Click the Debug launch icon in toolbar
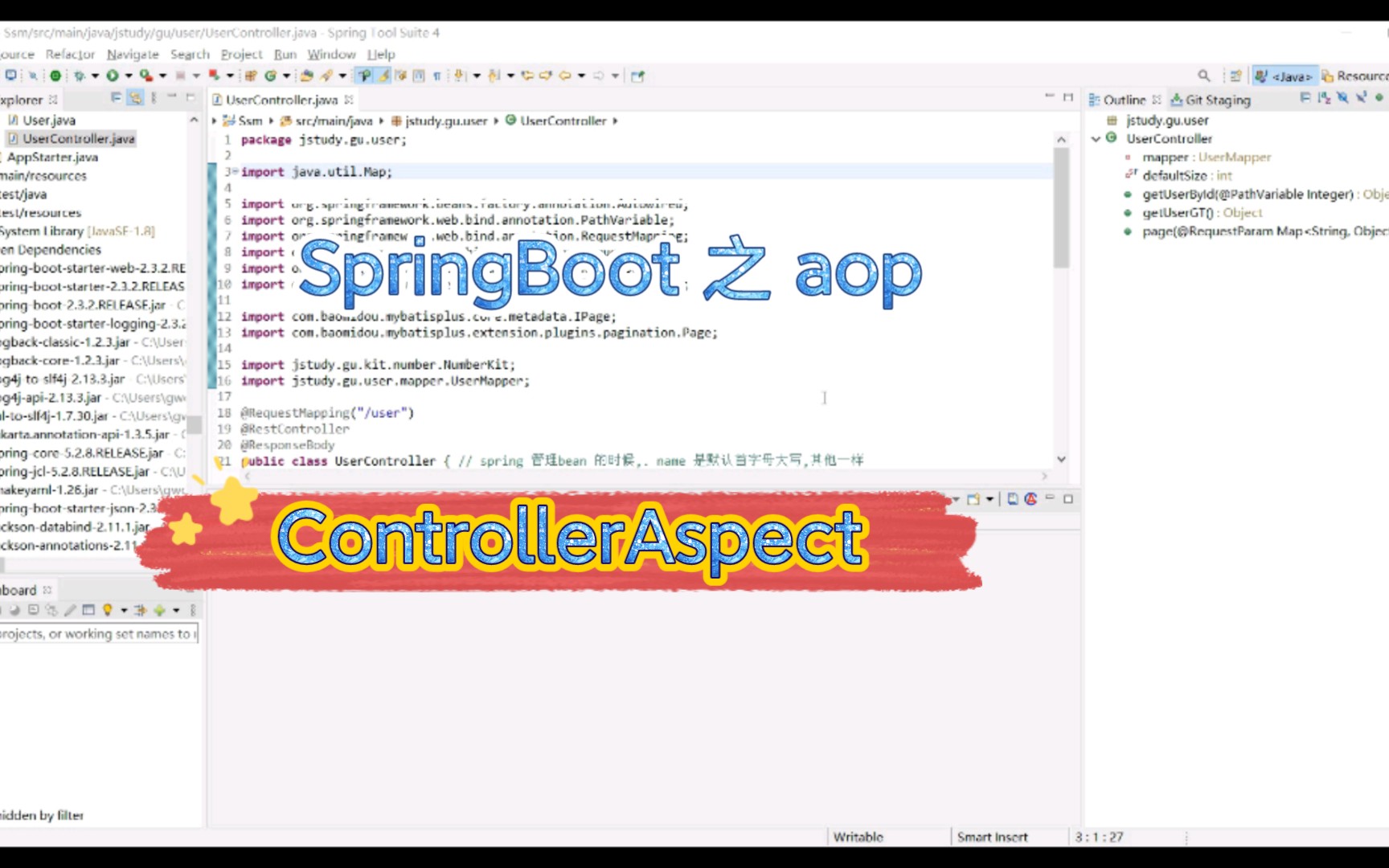 [x=79, y=76]
